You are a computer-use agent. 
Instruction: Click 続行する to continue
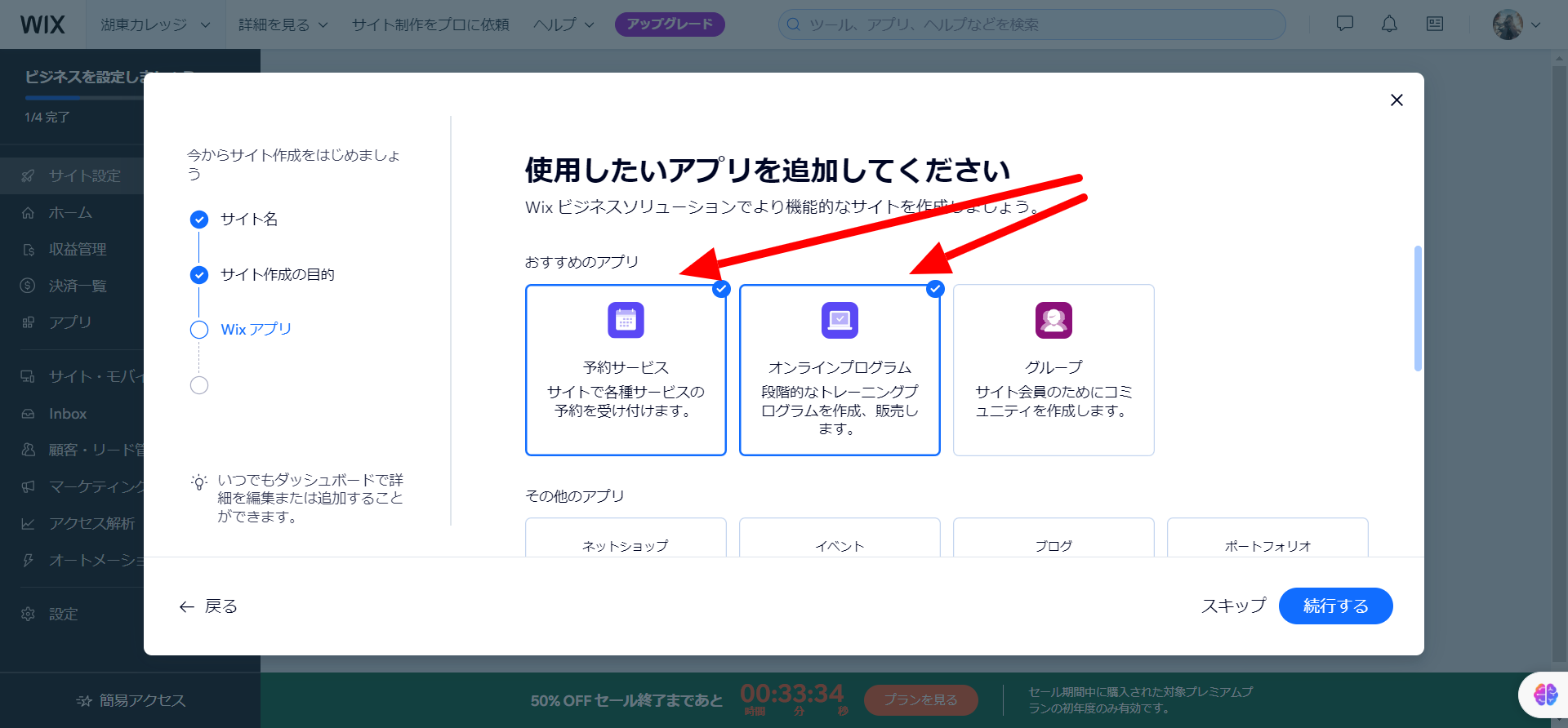pos(1335,606)
